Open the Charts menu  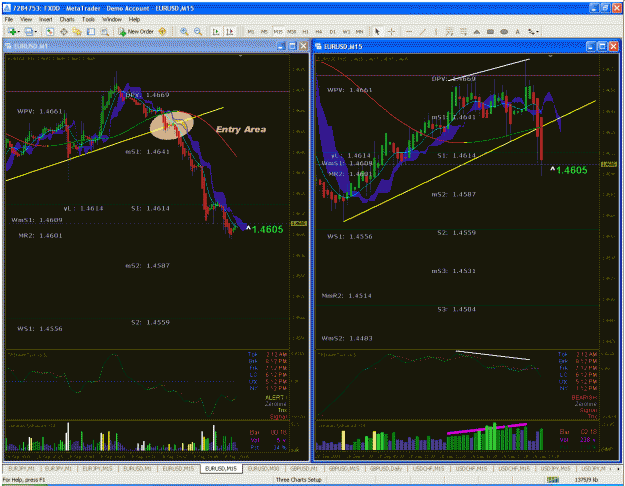click(67, 19)
